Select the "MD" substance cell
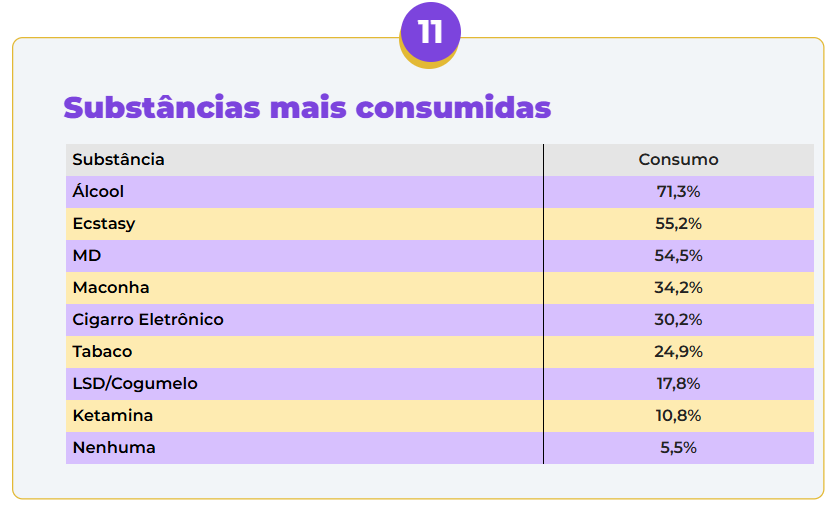The width and height of the screenshot is (835, 508). click(87, 256)
